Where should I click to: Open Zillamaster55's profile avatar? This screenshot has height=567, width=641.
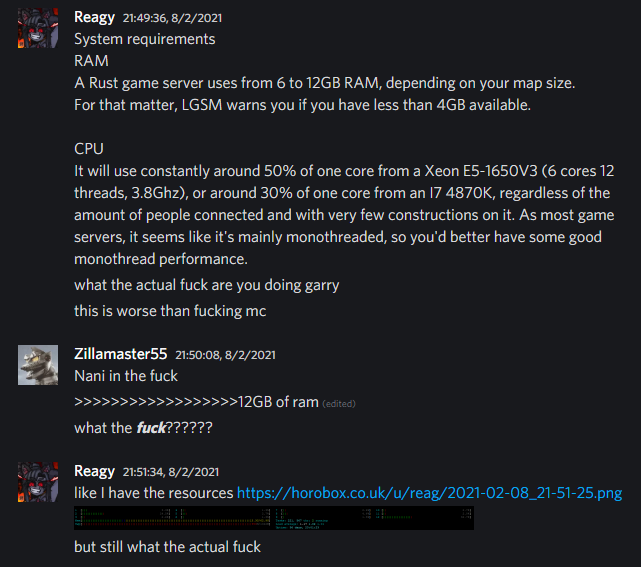(x=38, y=365)
